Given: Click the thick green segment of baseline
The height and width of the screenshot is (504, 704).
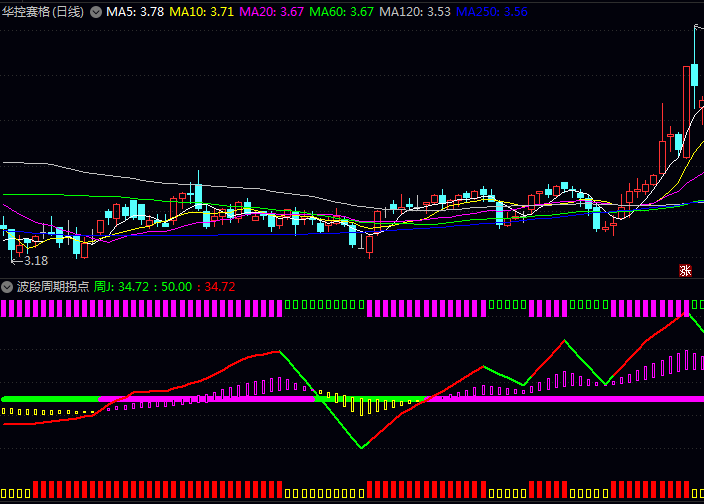Looking at the screenshot, I should pyautogui.click(x=50, y=398).
